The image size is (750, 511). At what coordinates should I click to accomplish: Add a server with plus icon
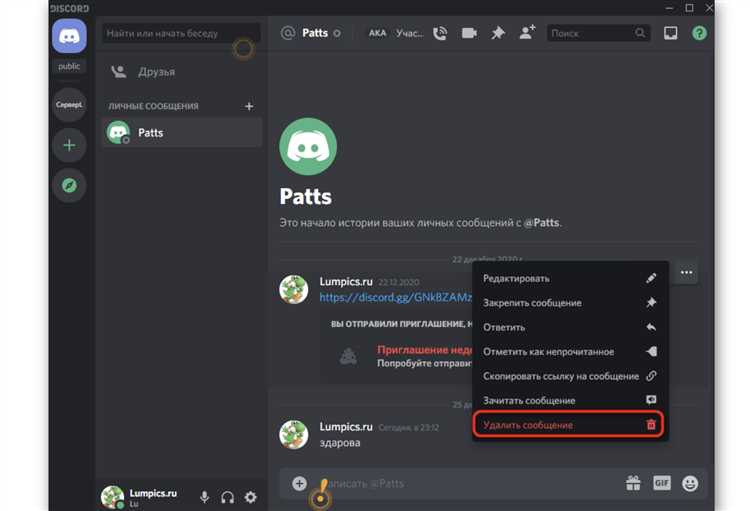click(69, 145)
